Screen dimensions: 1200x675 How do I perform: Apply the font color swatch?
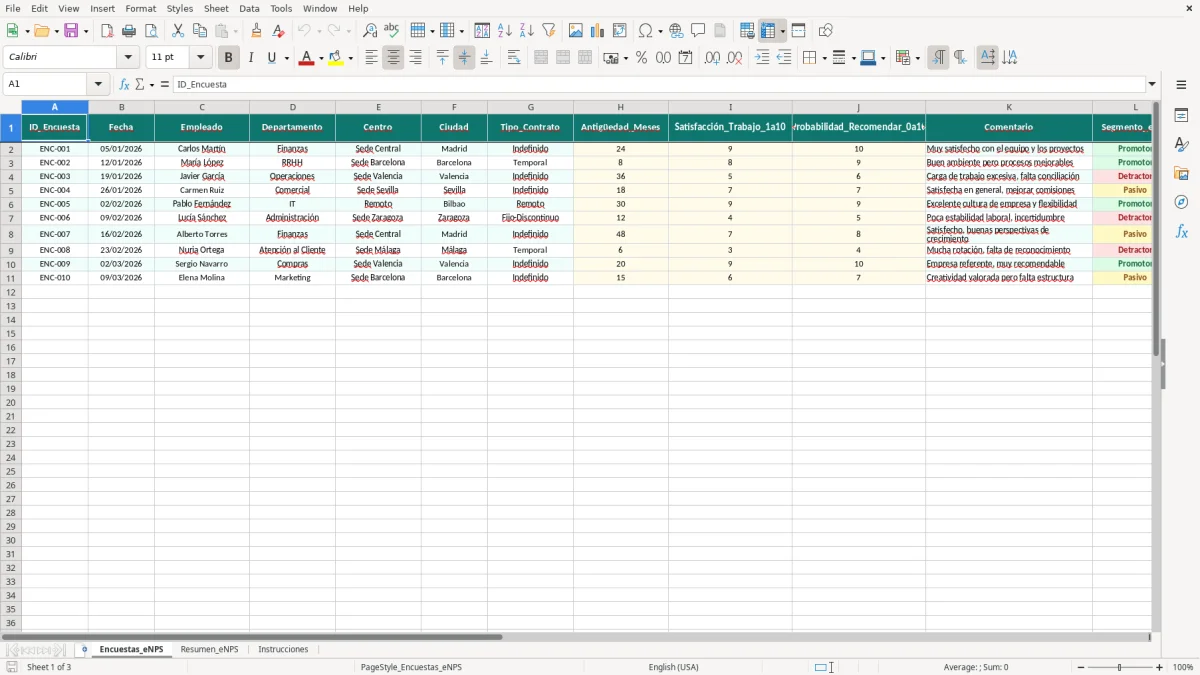(x=306, y=58)
